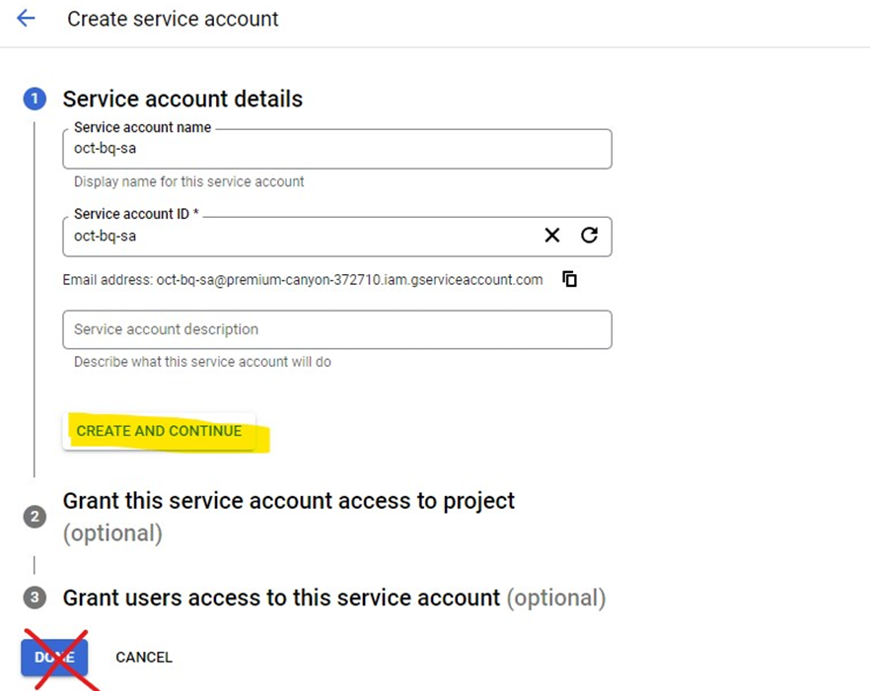Click the Create service account page title
The height and width of the screenshot is (691, 870).
pos(173,19)
